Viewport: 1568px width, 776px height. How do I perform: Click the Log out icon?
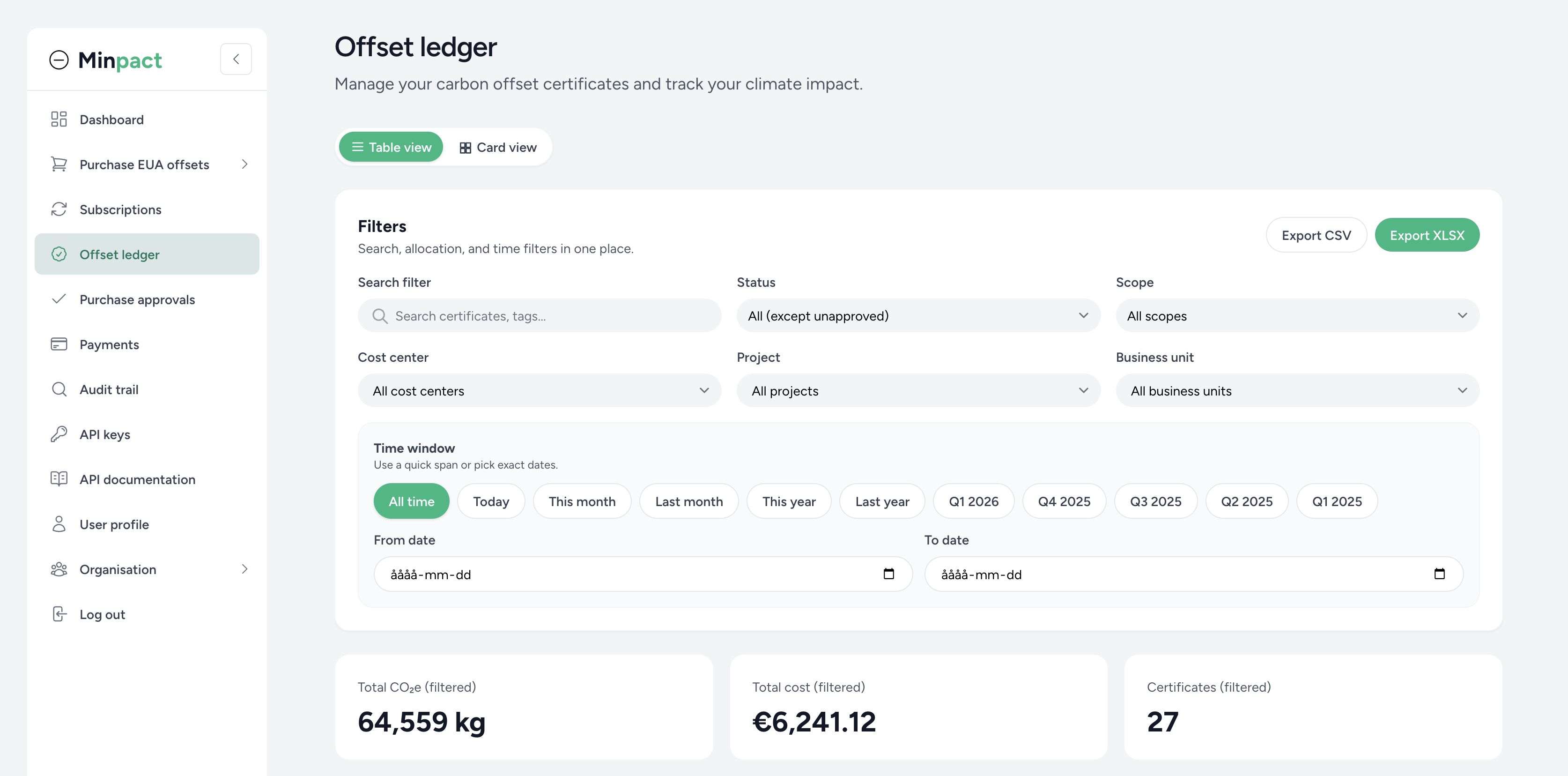(x=59, y=613)
